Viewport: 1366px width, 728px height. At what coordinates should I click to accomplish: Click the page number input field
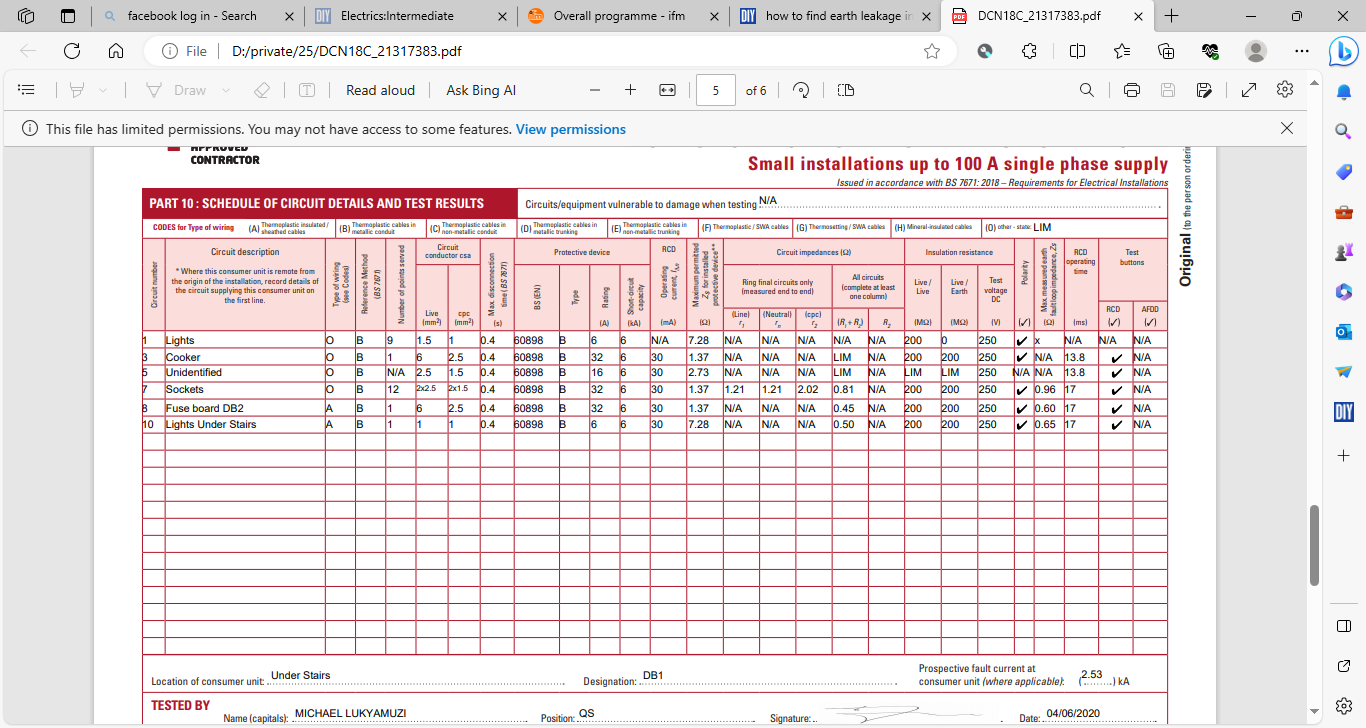[716, 90]
